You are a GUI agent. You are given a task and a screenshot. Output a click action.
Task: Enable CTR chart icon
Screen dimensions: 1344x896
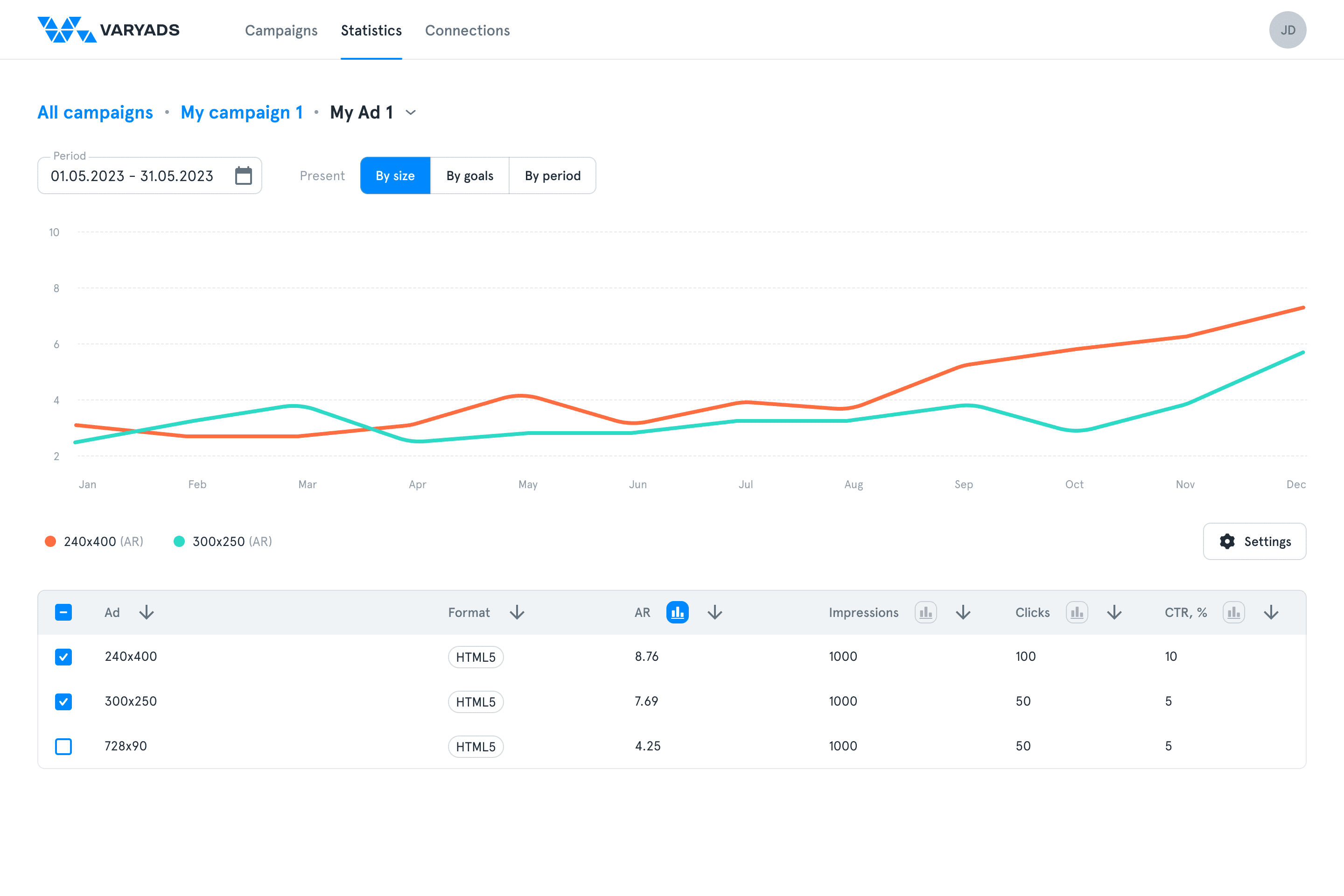click(x=1233, y=613)
